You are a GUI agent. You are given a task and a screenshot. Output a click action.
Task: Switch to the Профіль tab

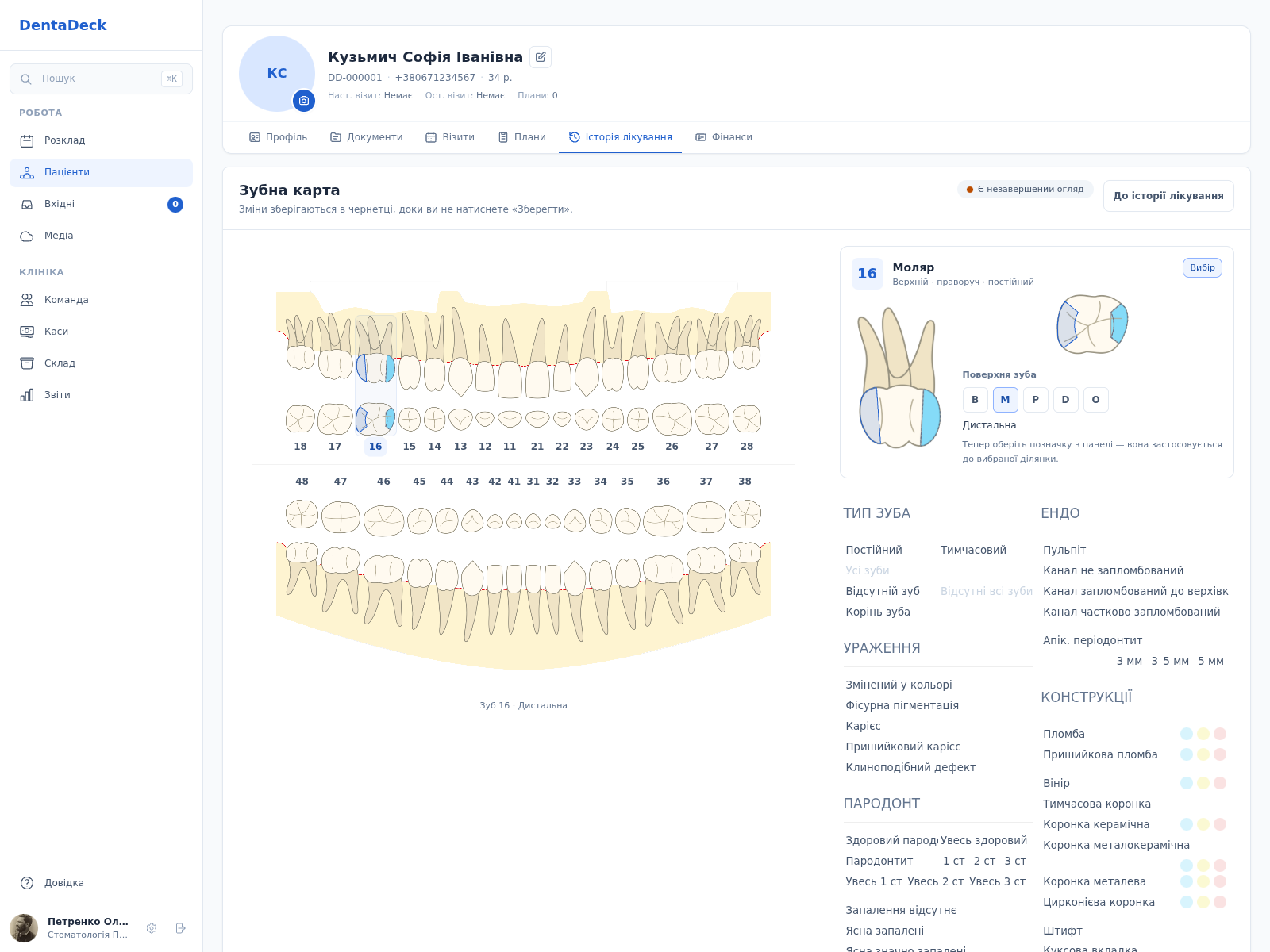(x=279, y=137)
